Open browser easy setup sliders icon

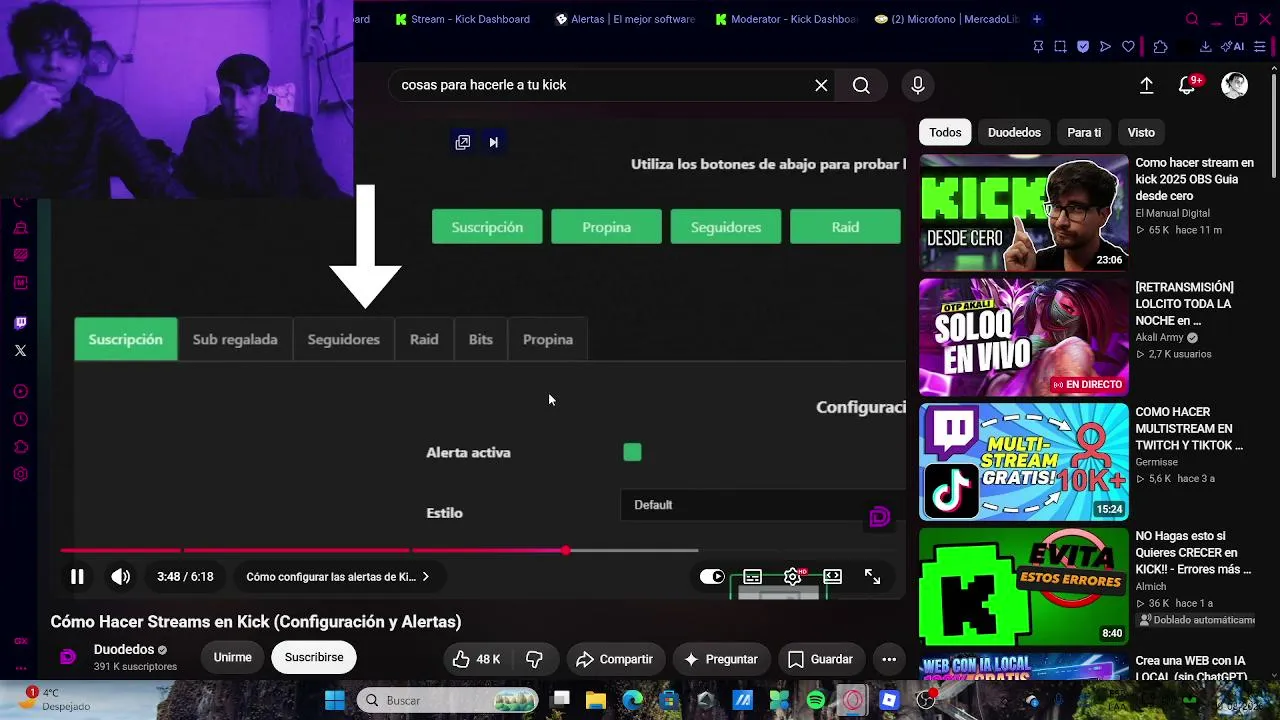click(1260, 47)
